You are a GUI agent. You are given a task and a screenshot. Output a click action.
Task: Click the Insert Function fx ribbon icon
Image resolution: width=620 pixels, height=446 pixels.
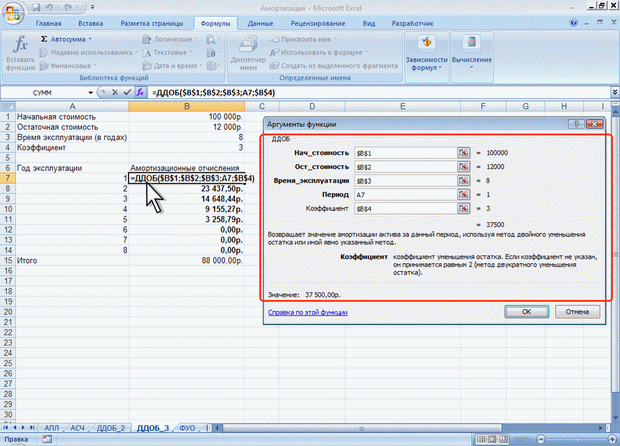(x=21, y=53)
